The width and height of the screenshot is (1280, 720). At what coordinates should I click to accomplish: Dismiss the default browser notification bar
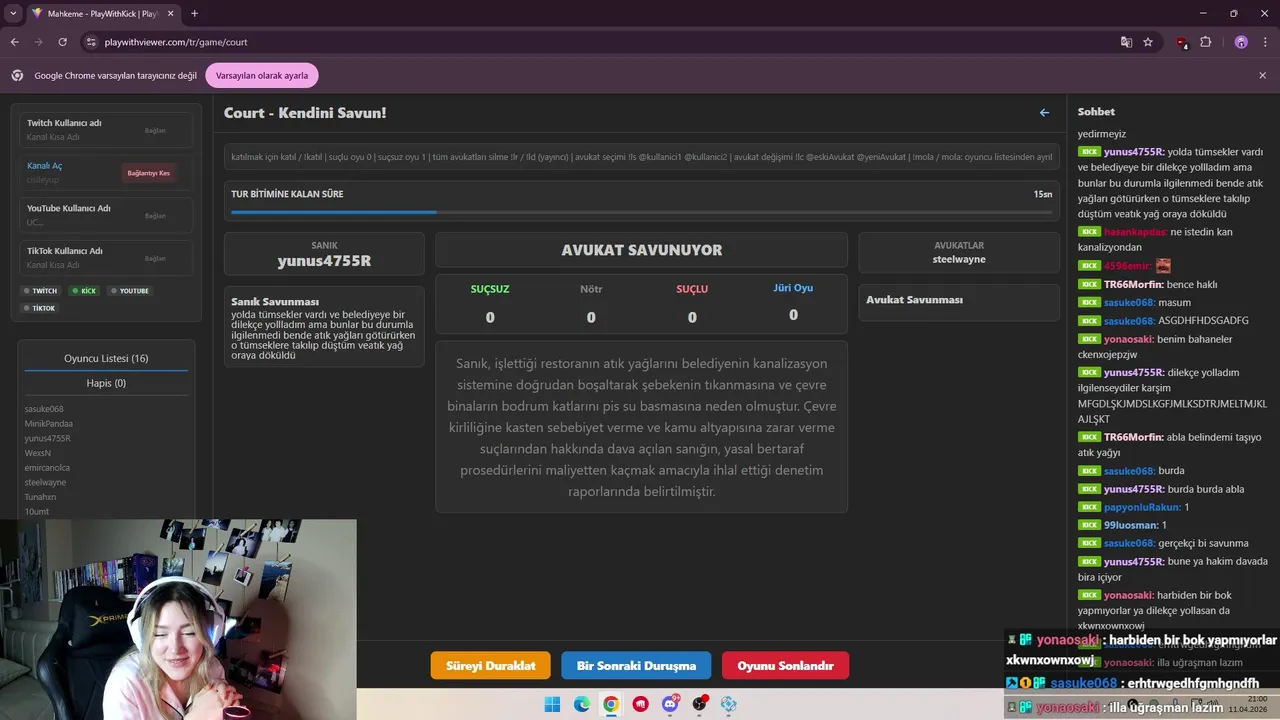[1262, 75]
